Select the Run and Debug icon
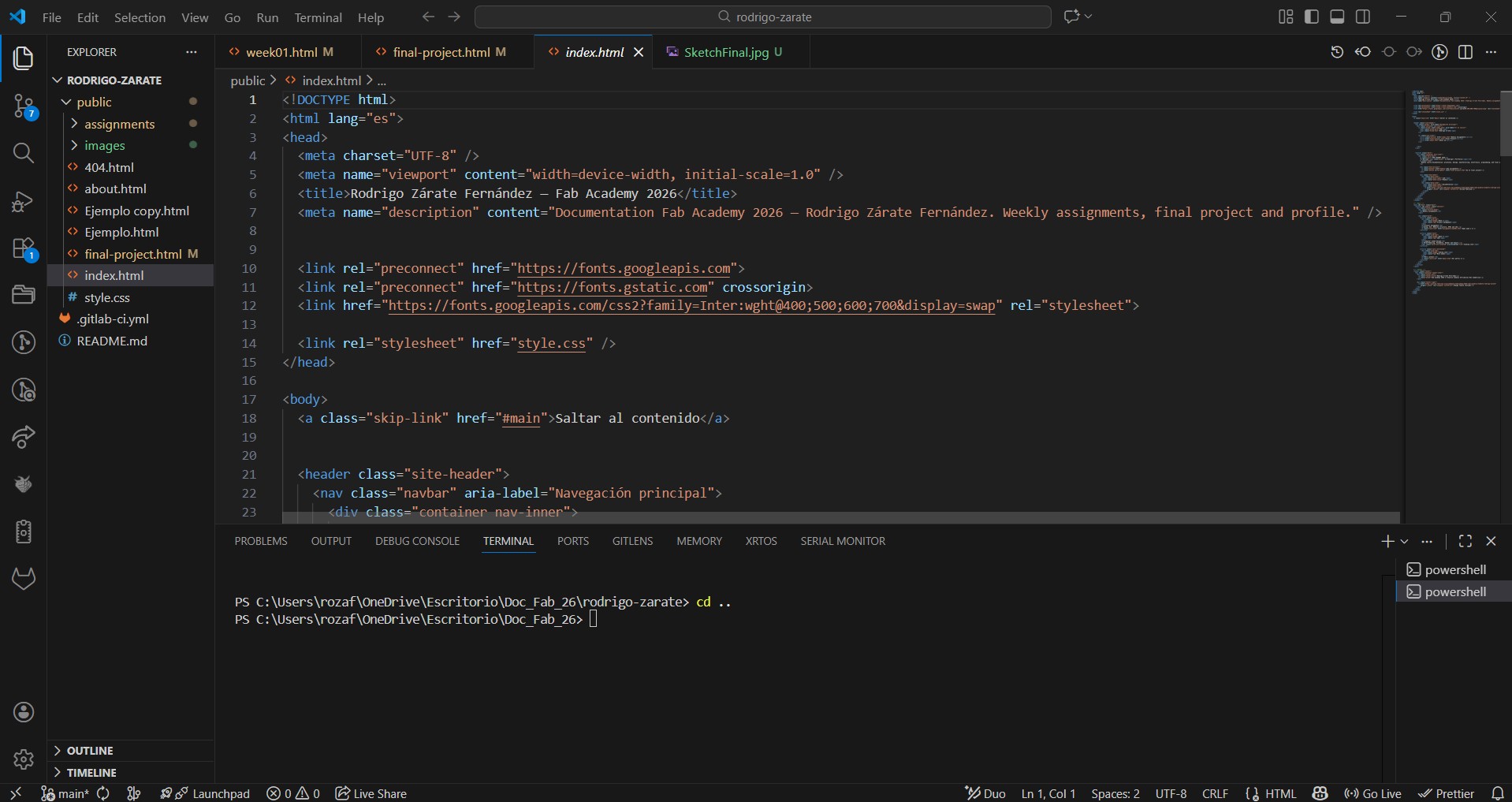The height and width of the screenshot is (802, 1512). 23,201
